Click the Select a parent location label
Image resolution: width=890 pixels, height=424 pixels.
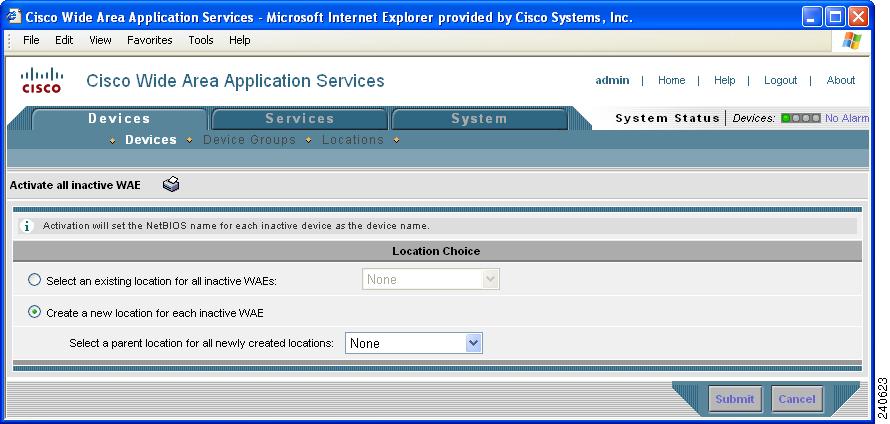point(201,343)
